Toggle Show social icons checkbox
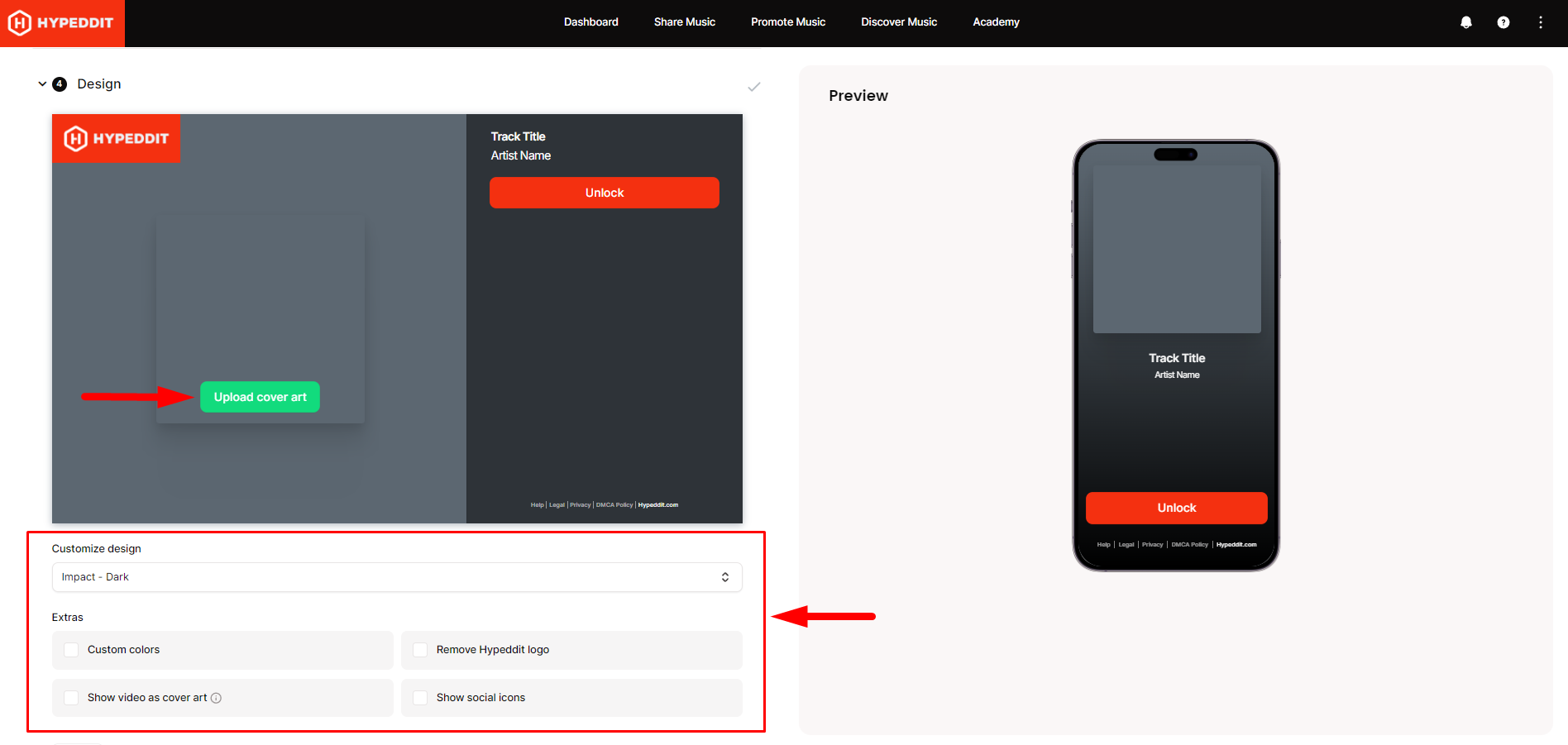 (x=420, y=698)
